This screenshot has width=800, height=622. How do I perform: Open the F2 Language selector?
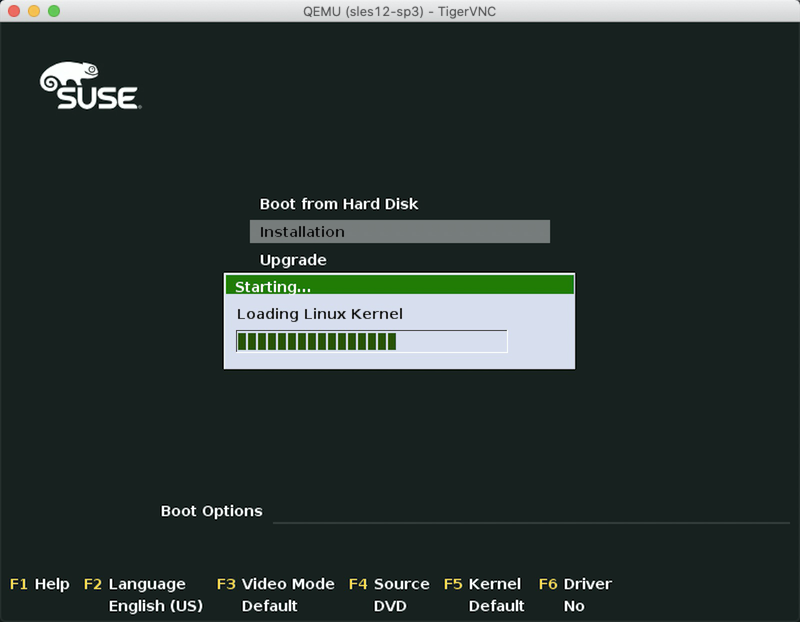135,584
